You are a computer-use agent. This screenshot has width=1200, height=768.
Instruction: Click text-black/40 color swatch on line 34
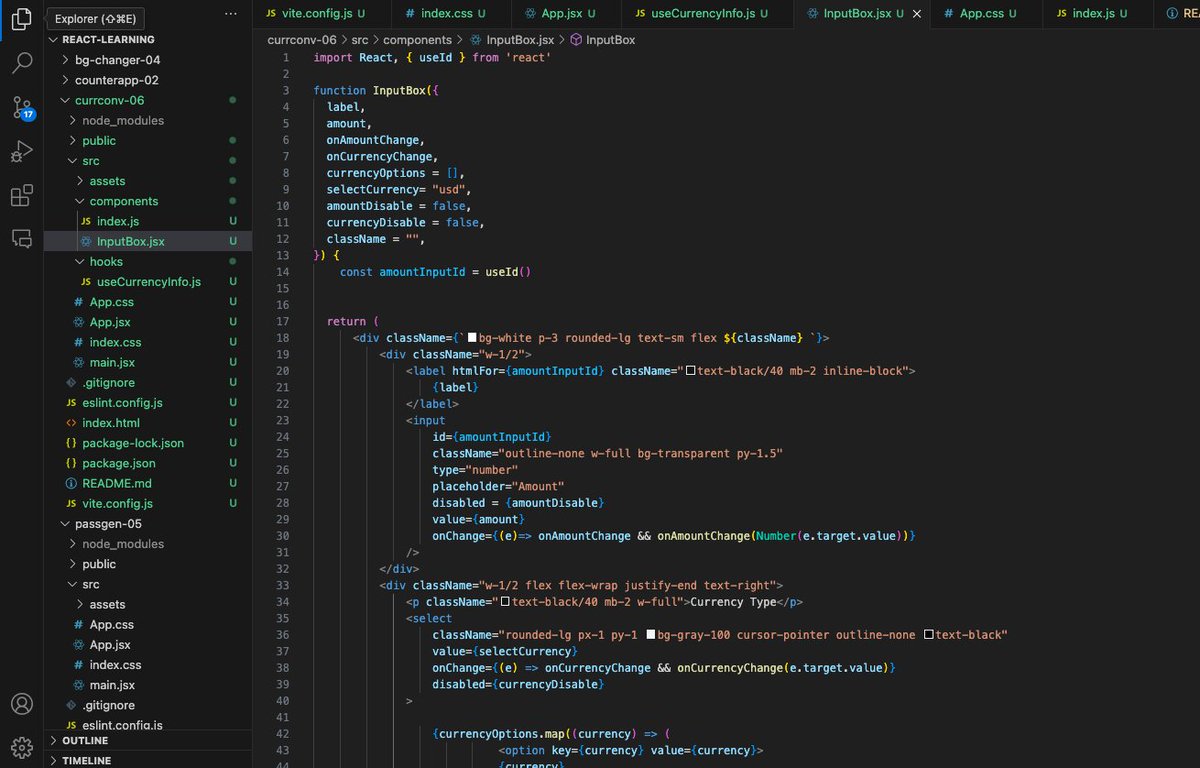(x=505, y=602)
